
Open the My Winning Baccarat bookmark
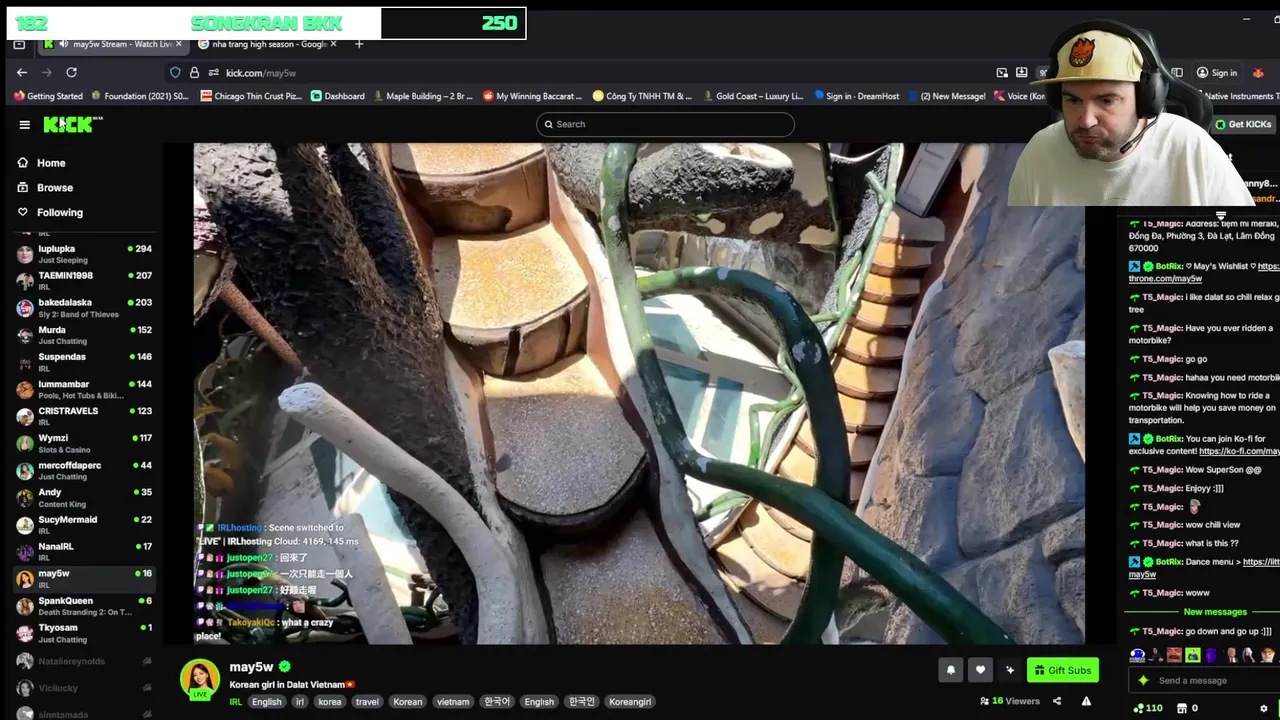coord(532,96)
